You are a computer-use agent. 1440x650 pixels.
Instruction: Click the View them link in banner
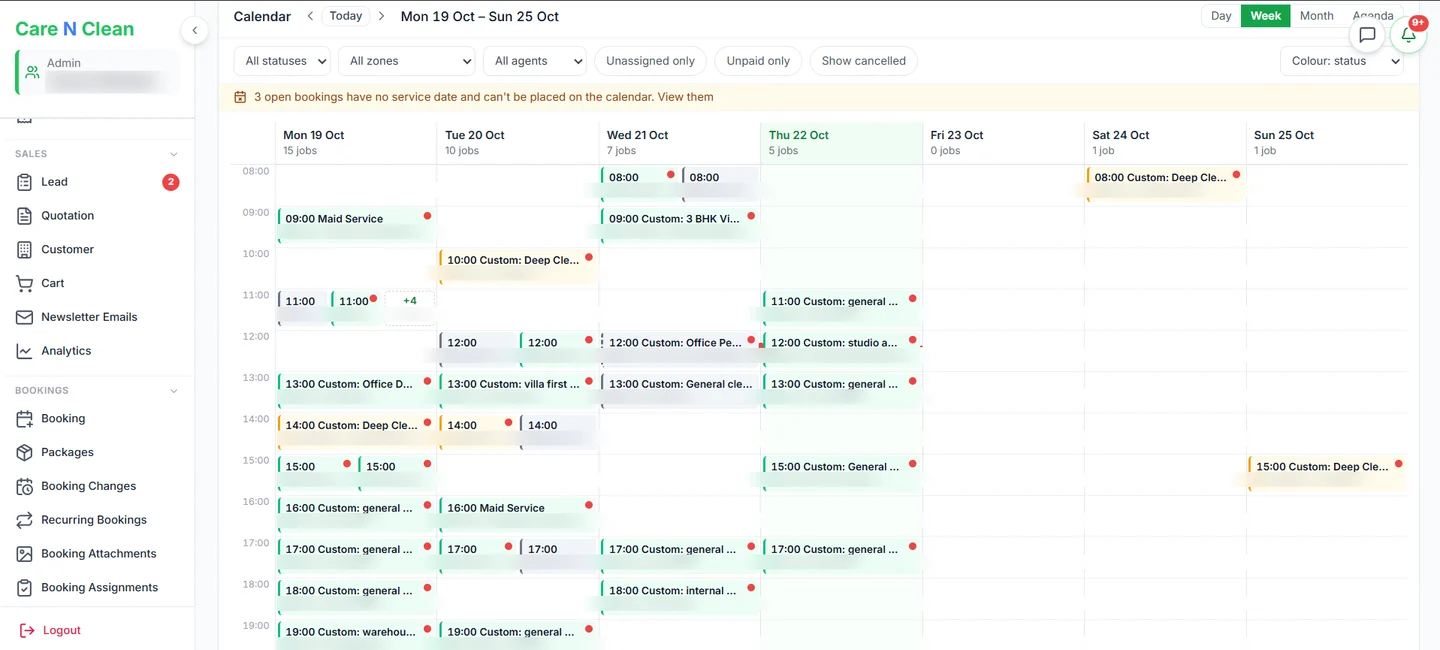pos(686,97)
